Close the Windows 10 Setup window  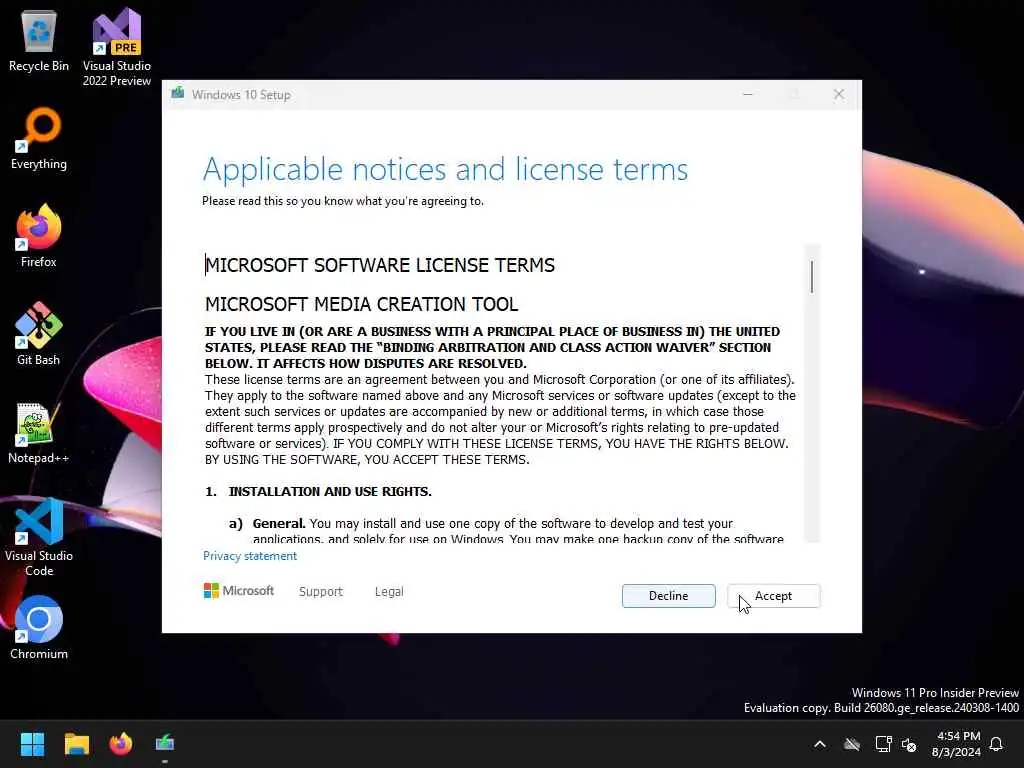point(839,95)
